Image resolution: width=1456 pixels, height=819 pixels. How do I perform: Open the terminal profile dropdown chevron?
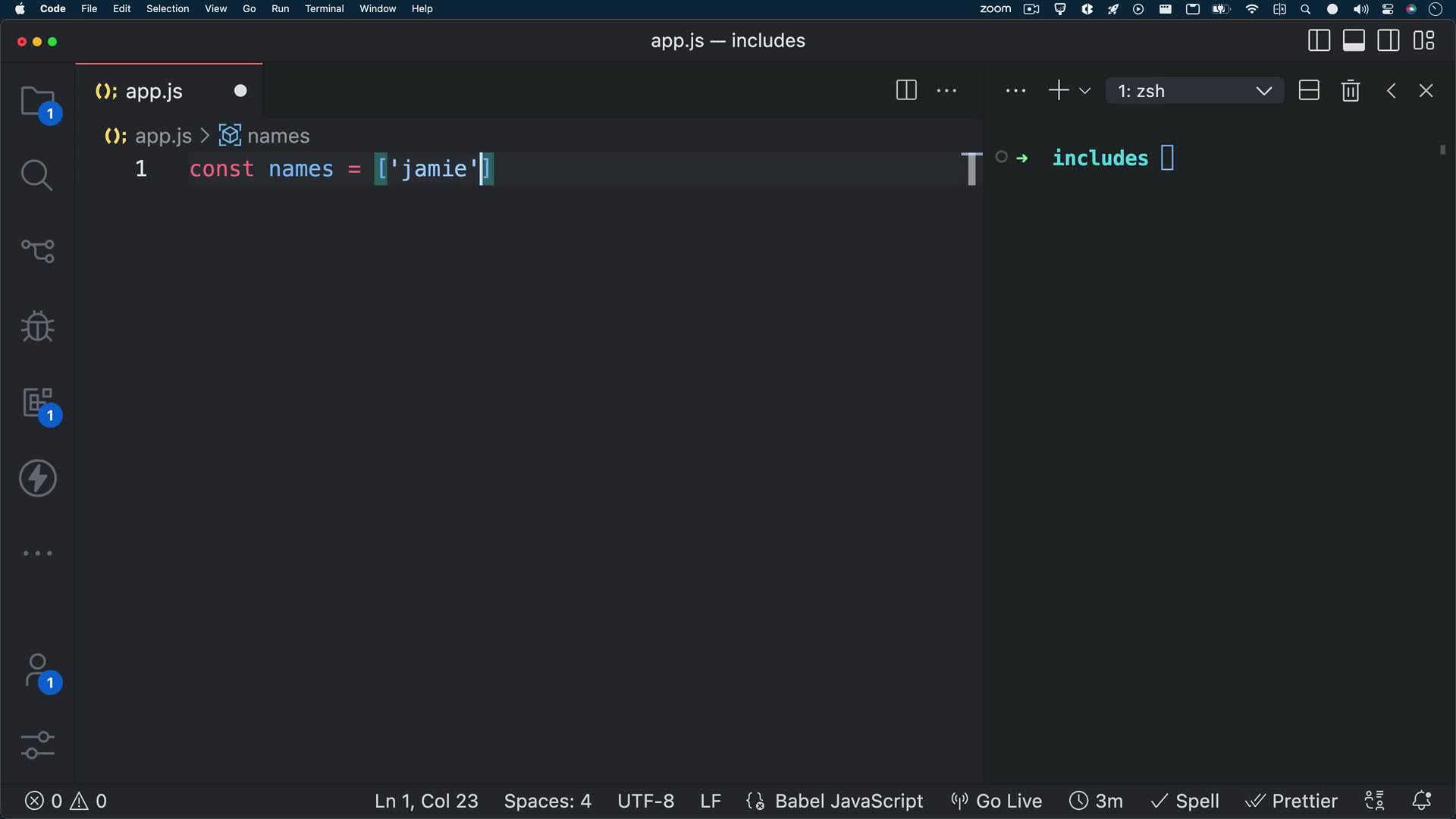(x=1086, y=90)
